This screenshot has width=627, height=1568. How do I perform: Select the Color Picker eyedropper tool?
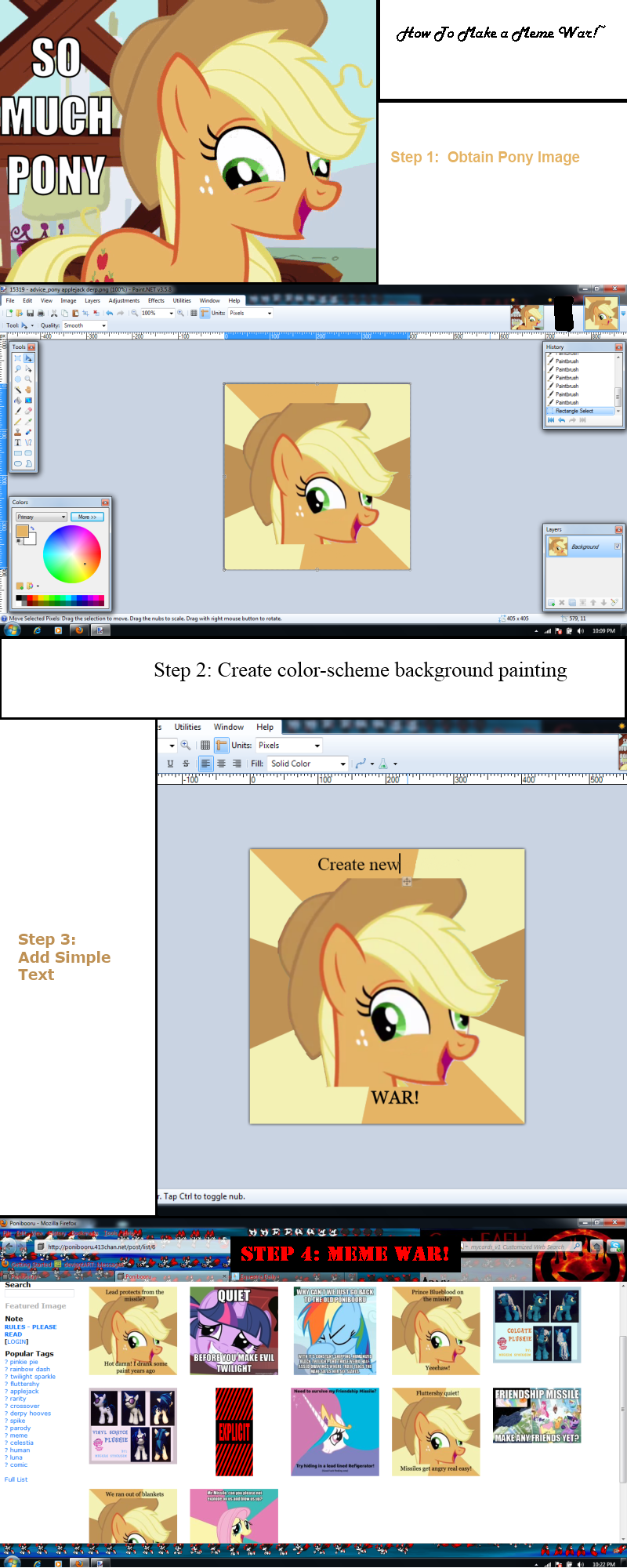(x=28, y=421)
